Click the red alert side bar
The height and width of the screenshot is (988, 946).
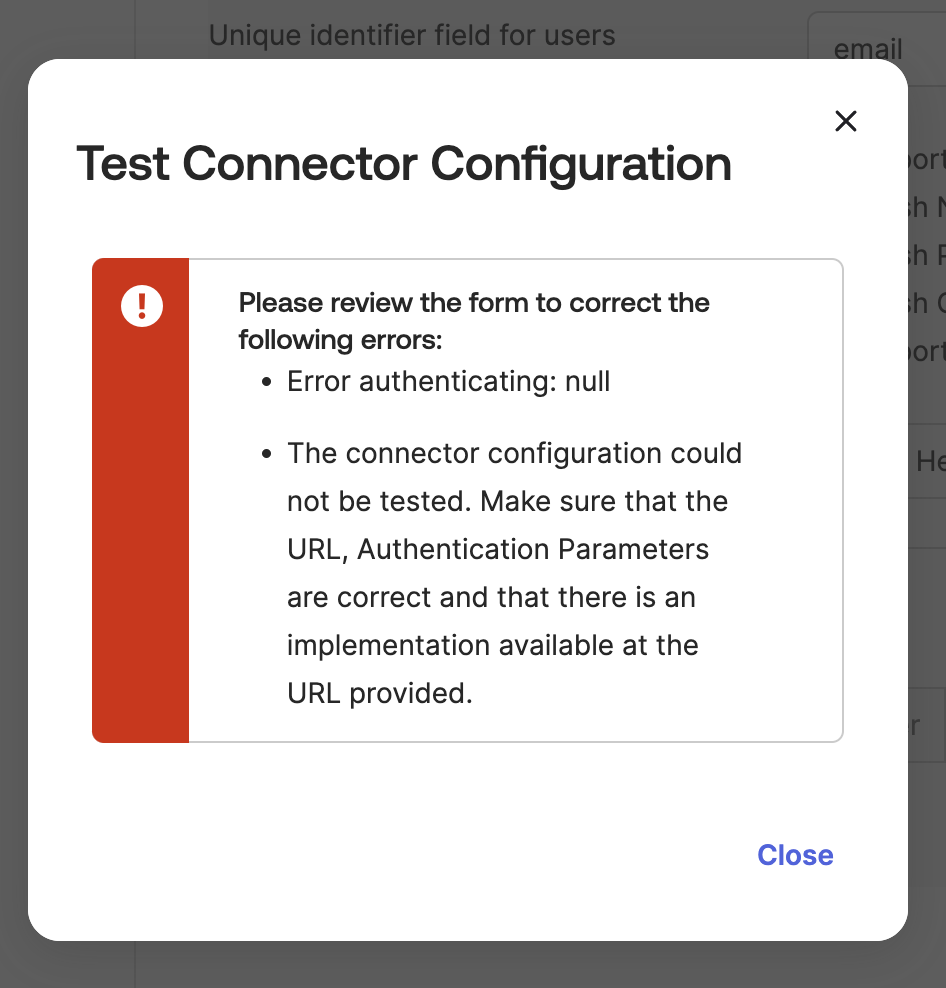coord(140,520)
